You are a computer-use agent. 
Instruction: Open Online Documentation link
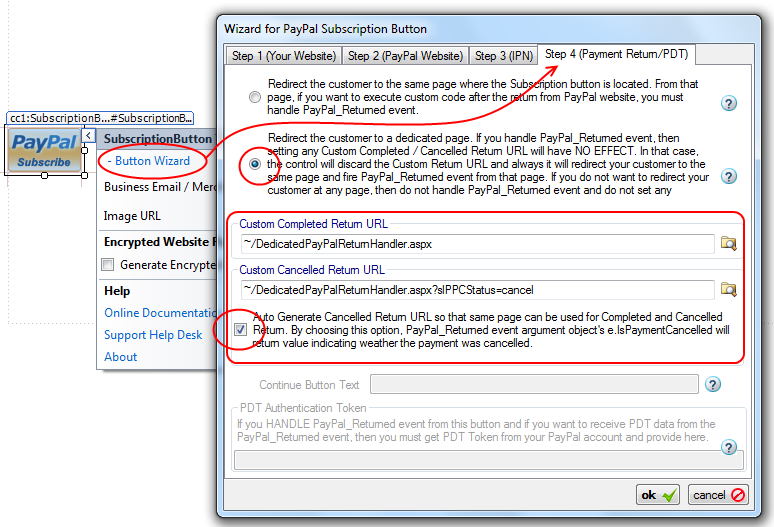(x=160, y=313)
